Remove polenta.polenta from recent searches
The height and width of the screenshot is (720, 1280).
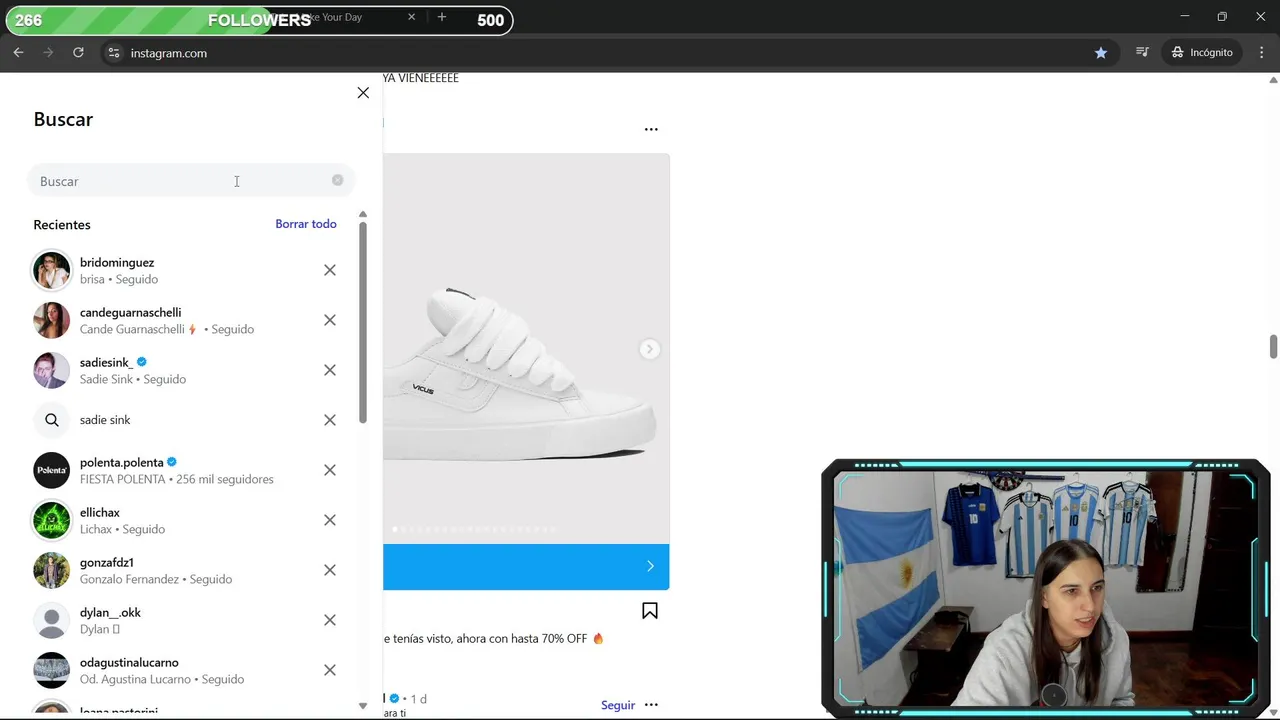(x=330, y=470)
